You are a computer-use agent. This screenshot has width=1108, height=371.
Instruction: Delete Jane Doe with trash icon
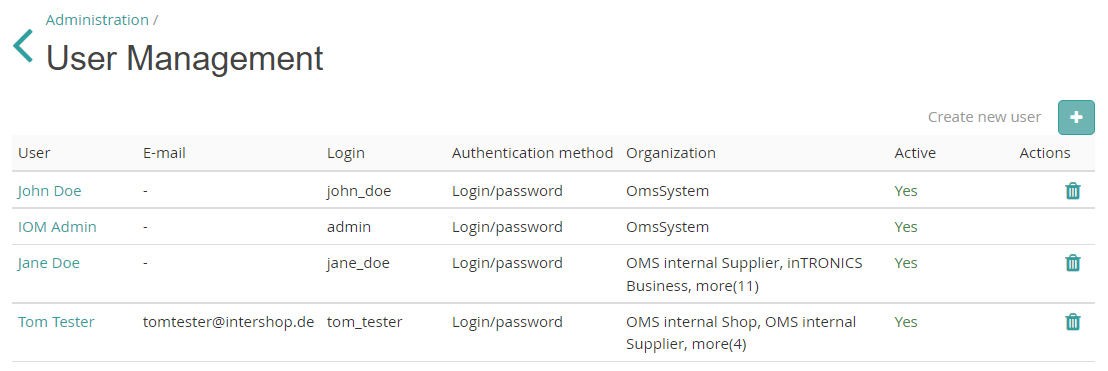click(1073, 263)
